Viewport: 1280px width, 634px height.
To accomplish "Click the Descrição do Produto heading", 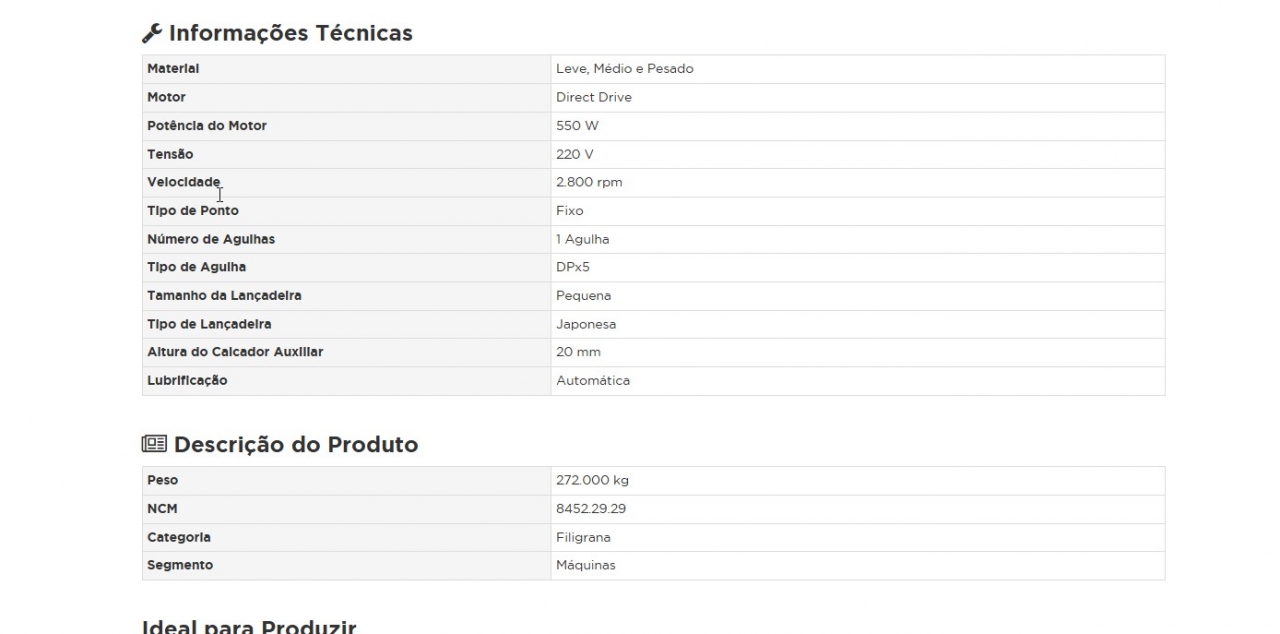I will coord(295,444).
